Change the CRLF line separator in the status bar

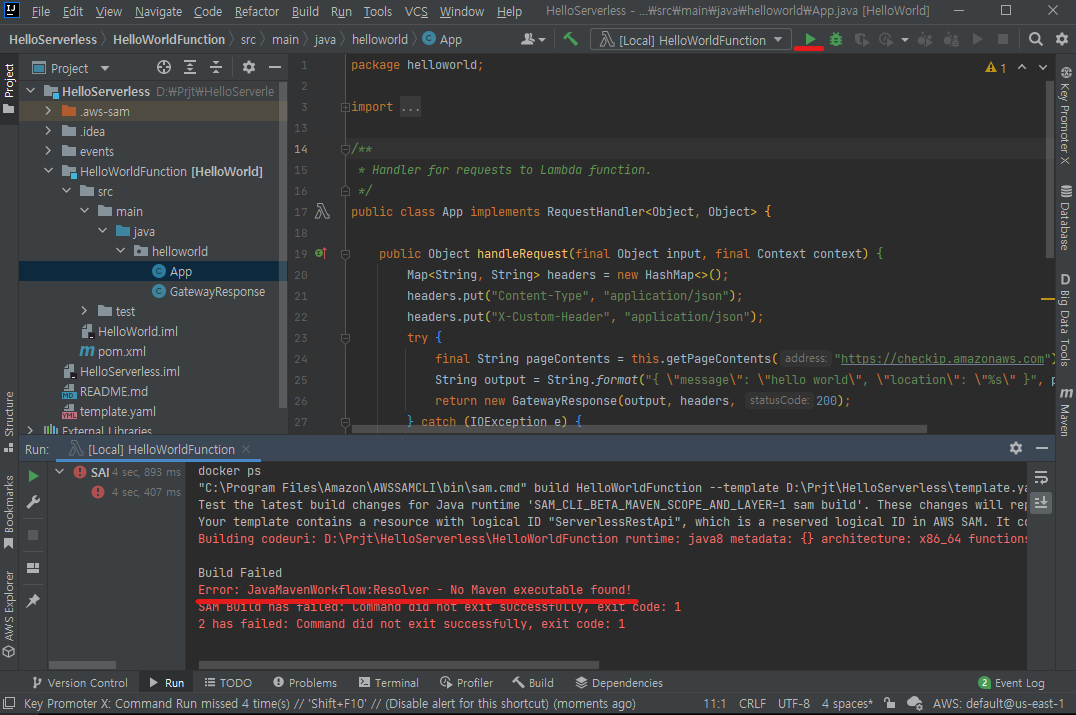point(752,703)
